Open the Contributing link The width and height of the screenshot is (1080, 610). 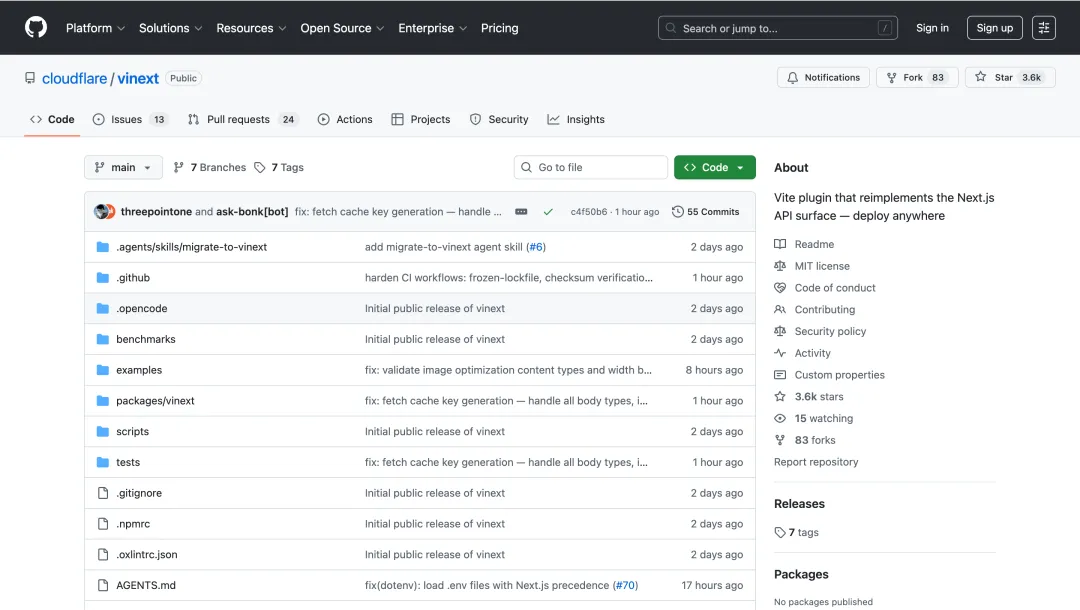coord(824,310)
